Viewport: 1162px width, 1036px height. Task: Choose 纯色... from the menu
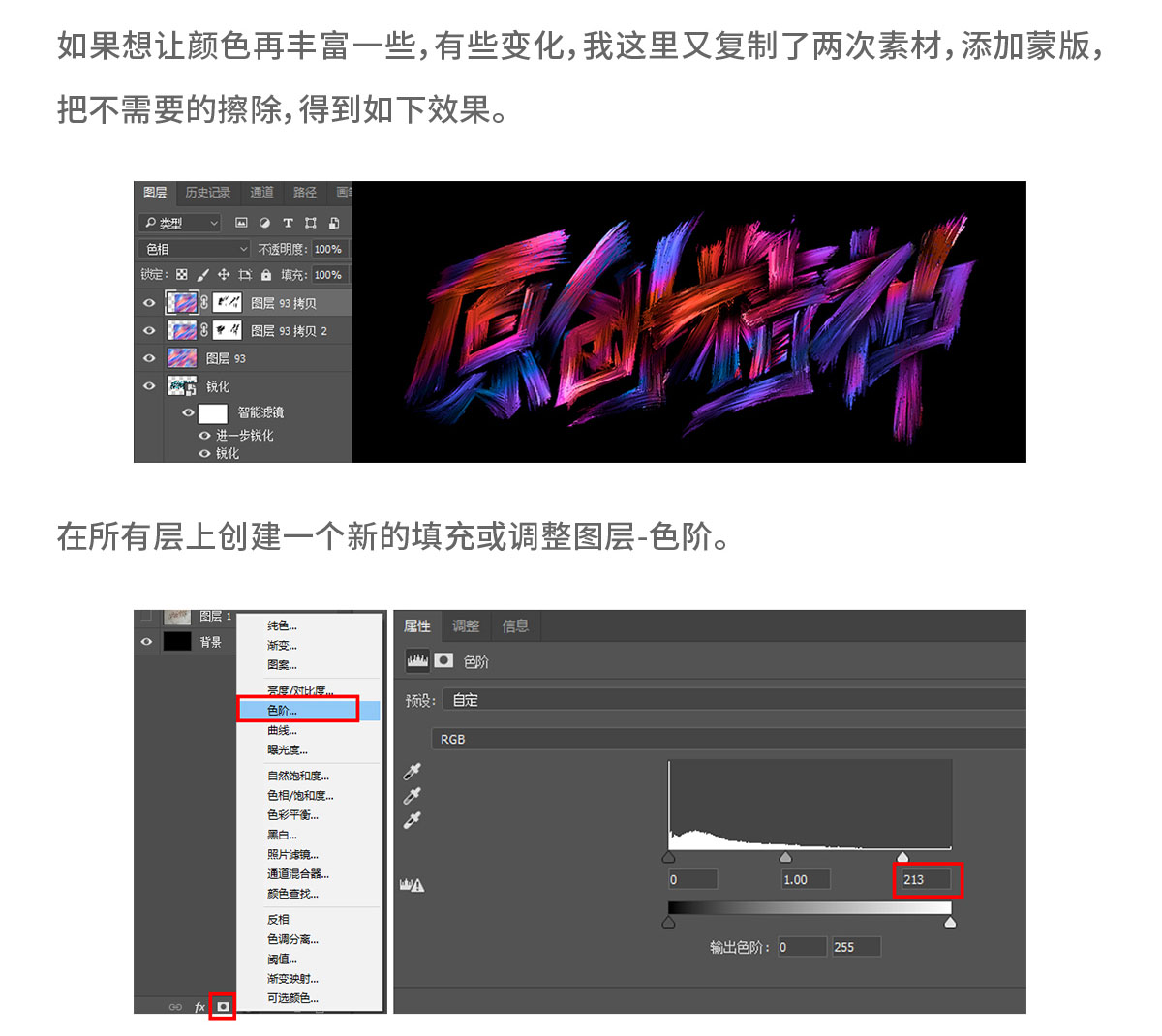coord(310,625)
